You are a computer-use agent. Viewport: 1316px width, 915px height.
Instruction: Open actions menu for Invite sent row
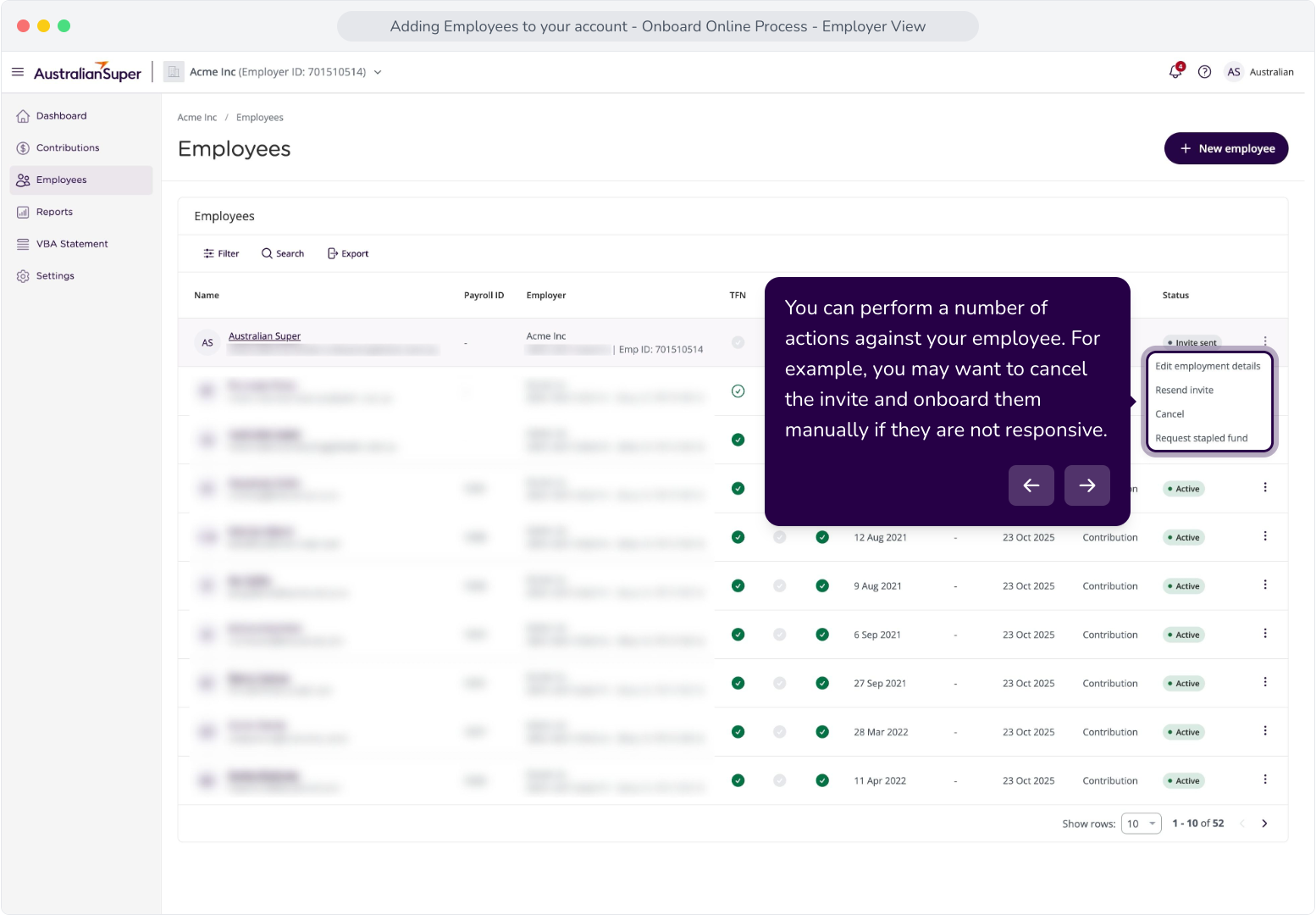tap(1265, 341)
